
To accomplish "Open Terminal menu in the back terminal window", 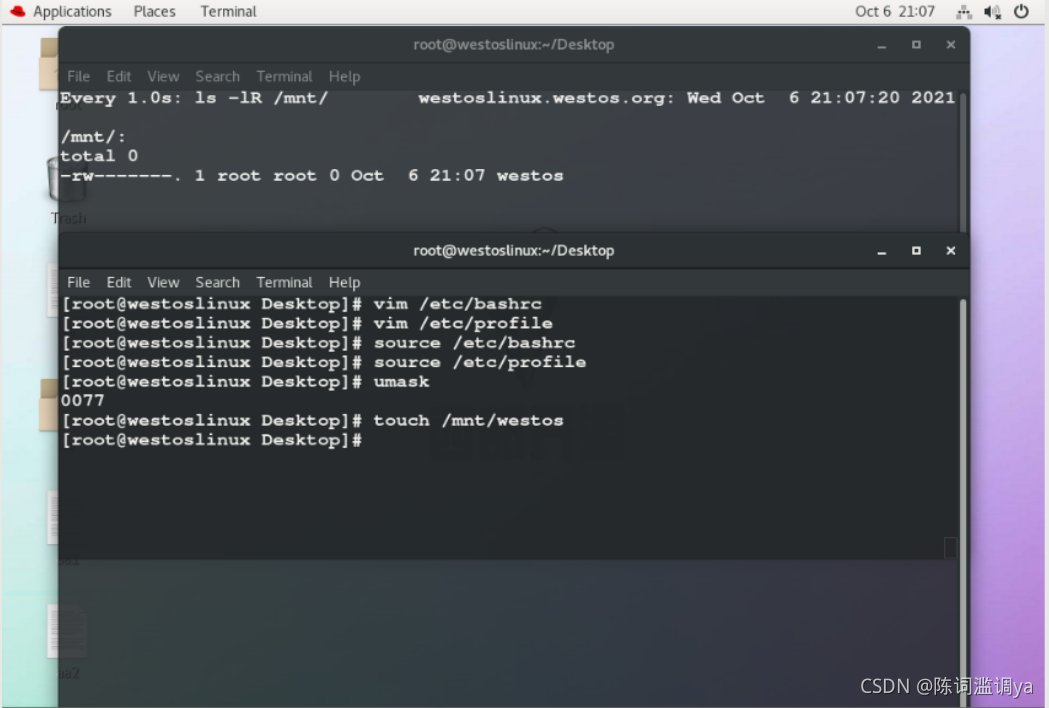I will [284, 76].
